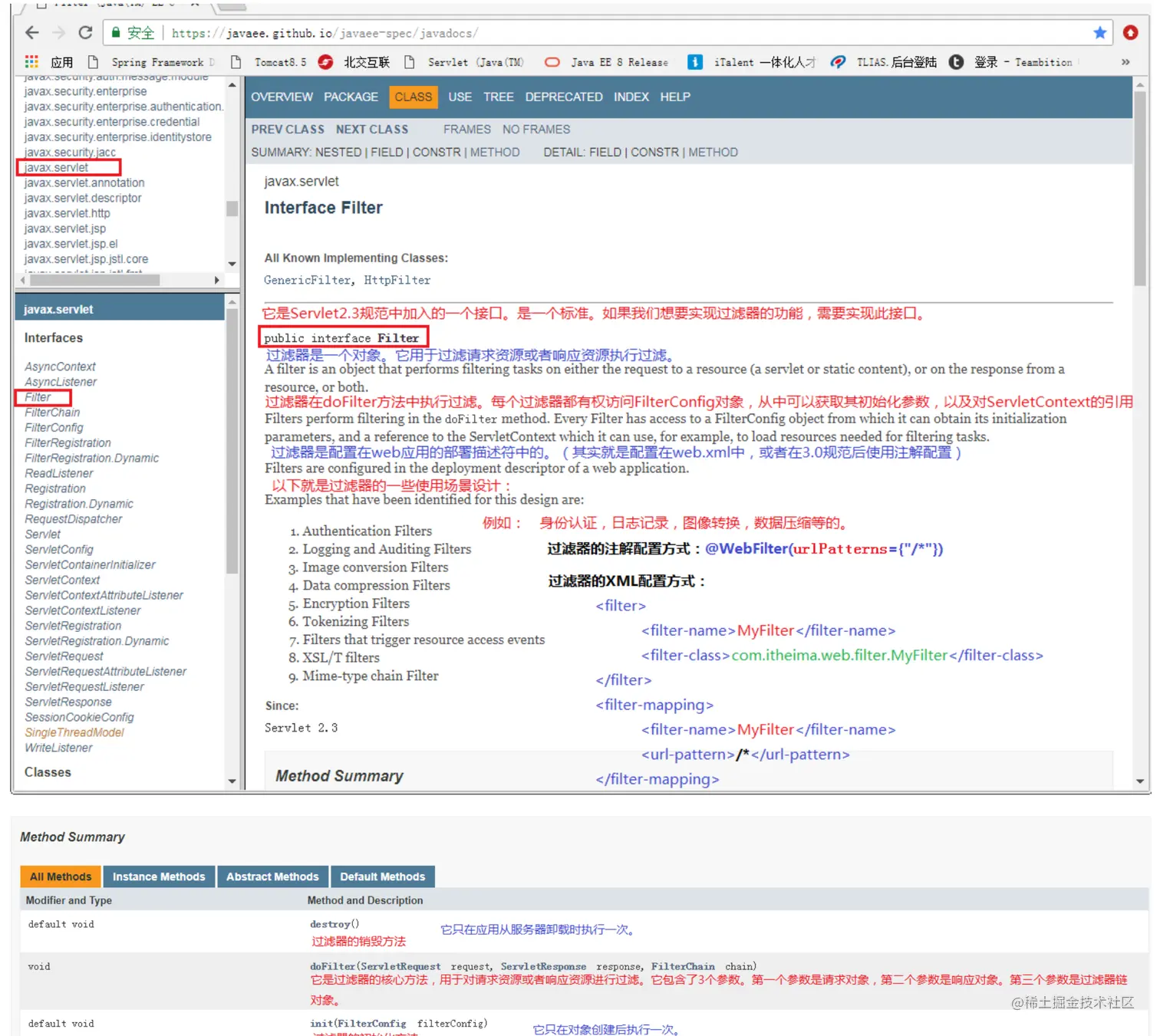Open Spring Framework bookmark

point(151,62)
